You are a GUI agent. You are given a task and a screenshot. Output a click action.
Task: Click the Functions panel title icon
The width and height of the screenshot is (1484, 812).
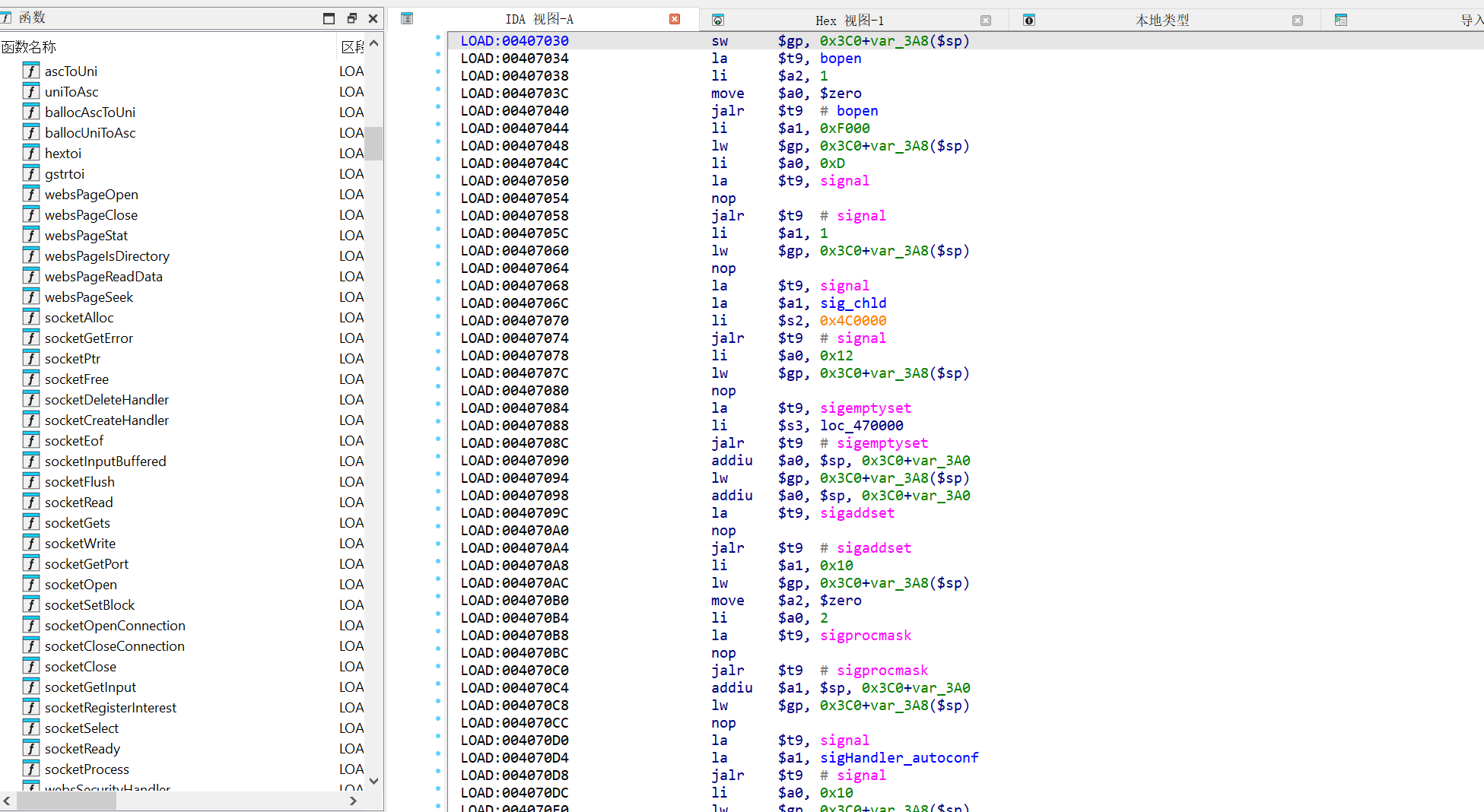pyautogui.click(x=6, y=17)
